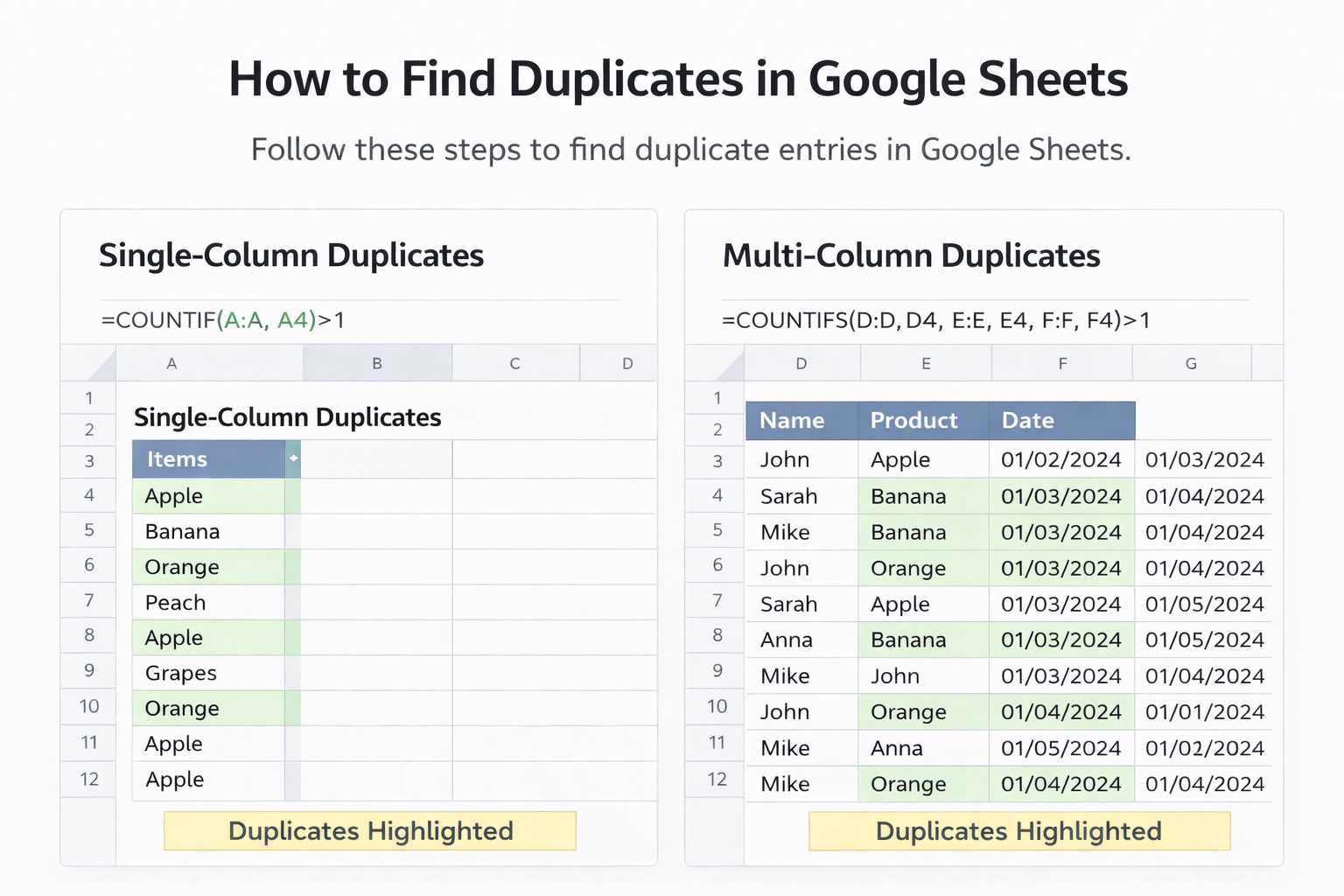Click the Duplicates Highlighted banner under the Multi-Column sheet

coord(1019,830)
